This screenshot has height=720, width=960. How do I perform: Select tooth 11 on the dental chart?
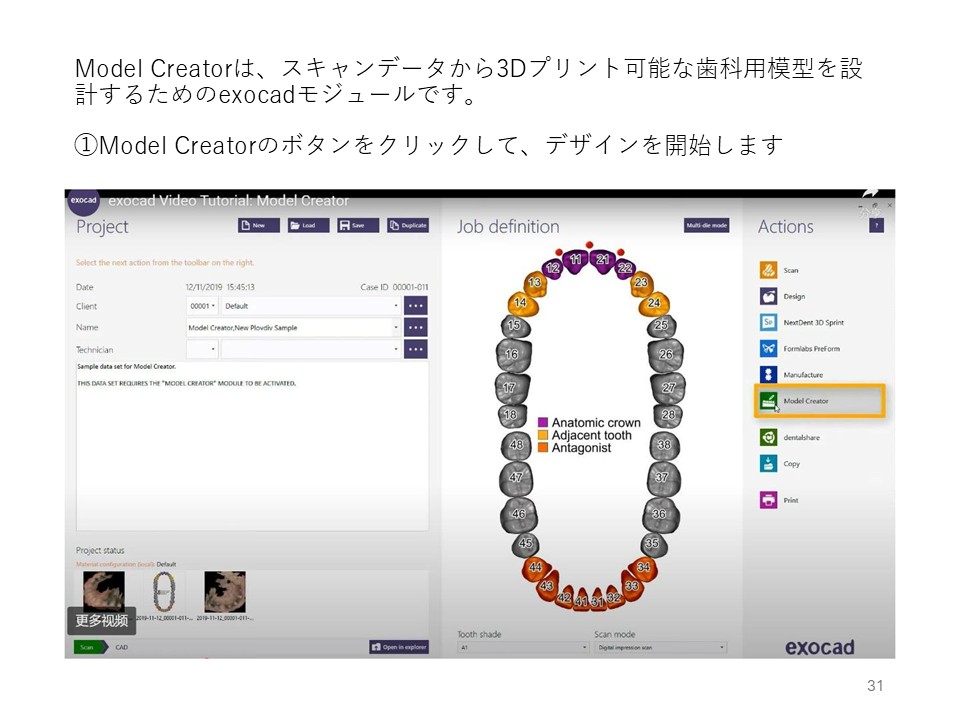point(575,259)
